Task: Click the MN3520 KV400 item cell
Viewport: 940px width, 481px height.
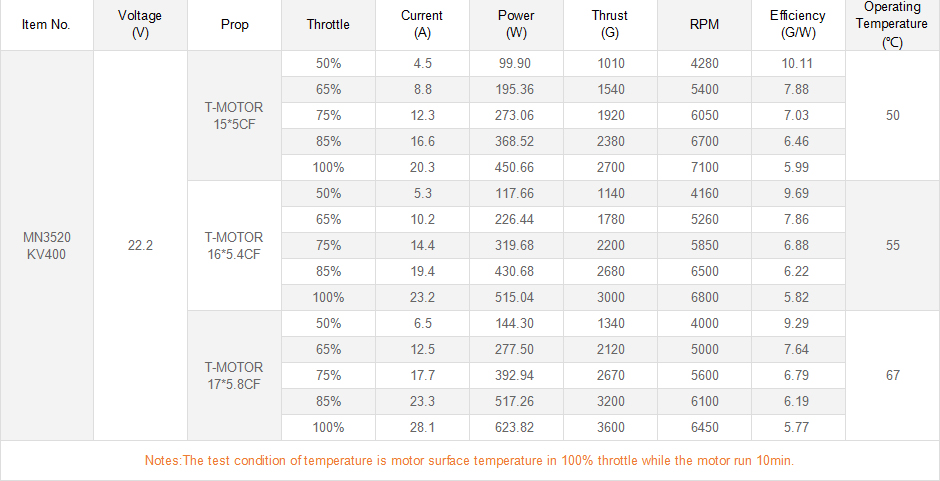Action: 46,245
